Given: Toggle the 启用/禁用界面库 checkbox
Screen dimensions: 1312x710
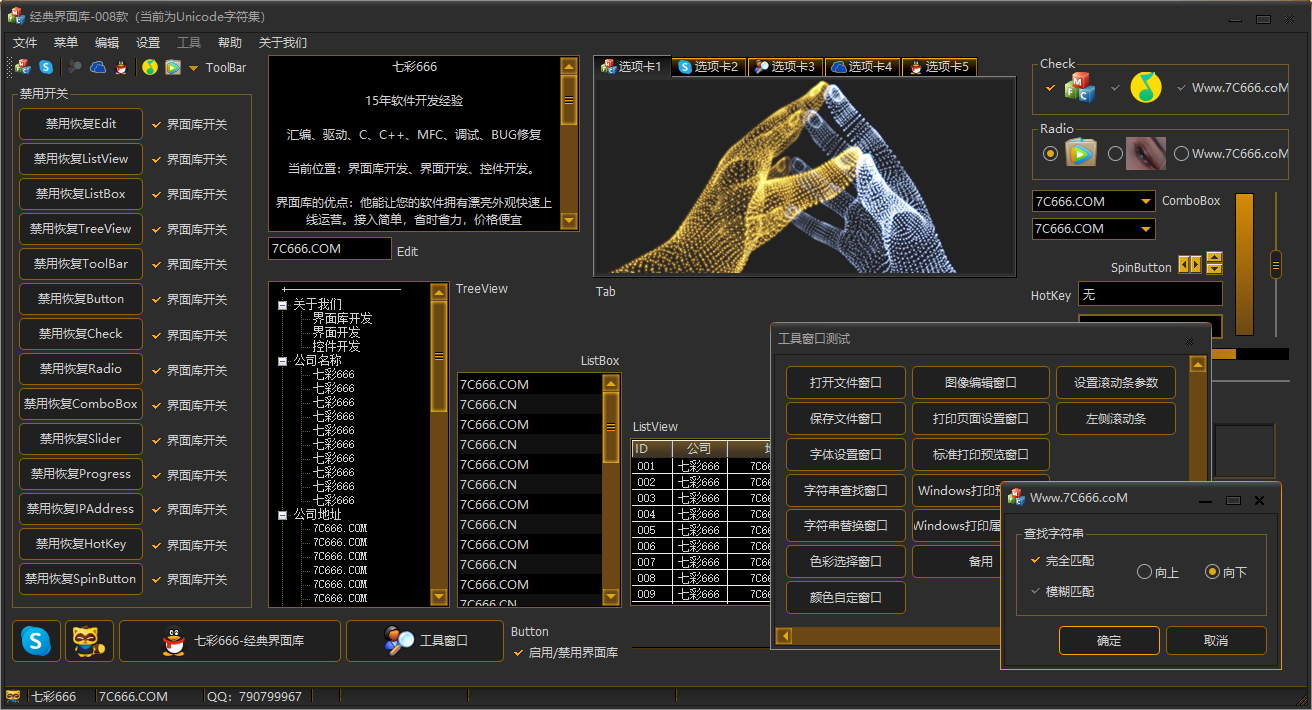Looking at the screenshot, I should click(518, 653).
